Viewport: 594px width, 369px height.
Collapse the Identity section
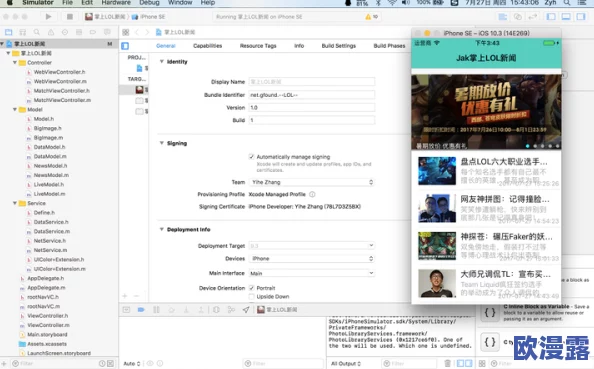pos(162,61)
